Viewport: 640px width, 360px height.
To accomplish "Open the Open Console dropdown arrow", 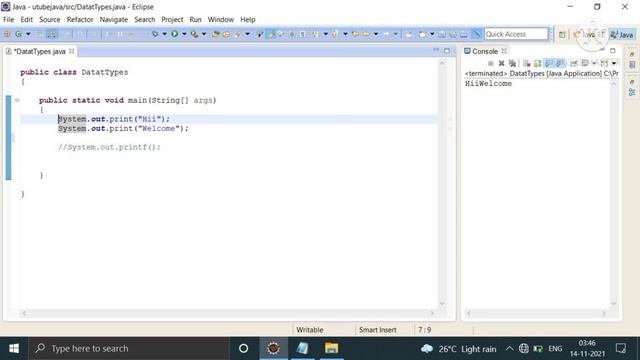I will (x=613, y=63).
